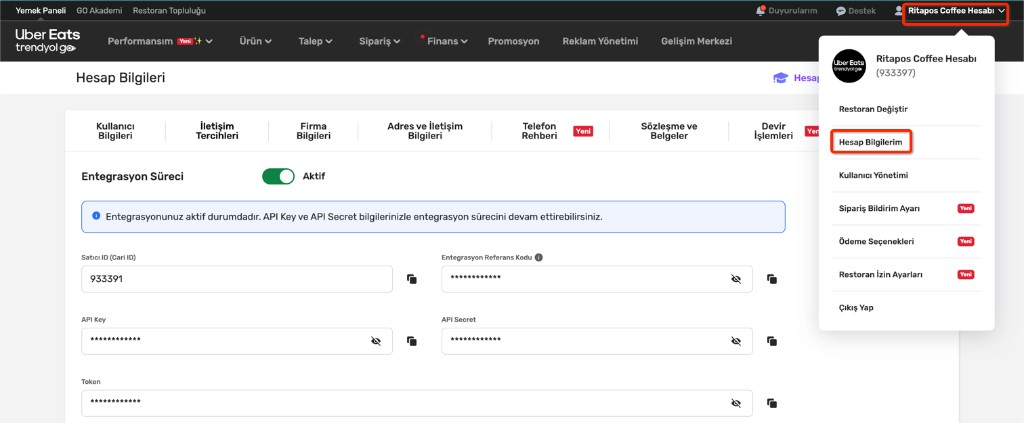Viewport: 1024px width, 423px height.
Task: Open the Adres ve İletişim Bilgileri tab
Action: [x=425, y=131]
